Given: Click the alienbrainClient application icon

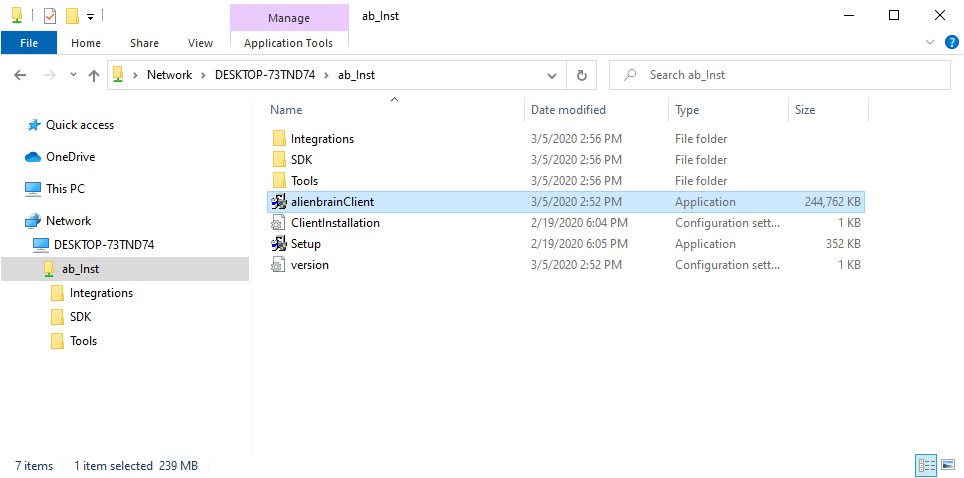Looking at the screenshot, I should coord(279,202).
